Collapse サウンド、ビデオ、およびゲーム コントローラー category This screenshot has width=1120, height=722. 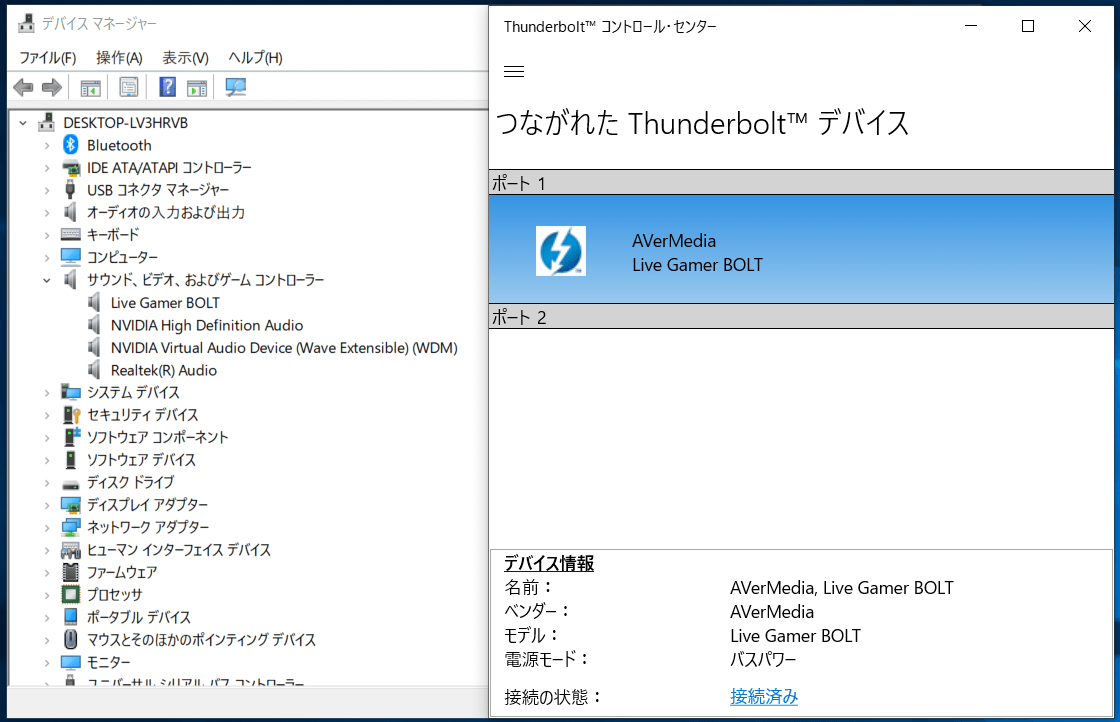point(47,281)
